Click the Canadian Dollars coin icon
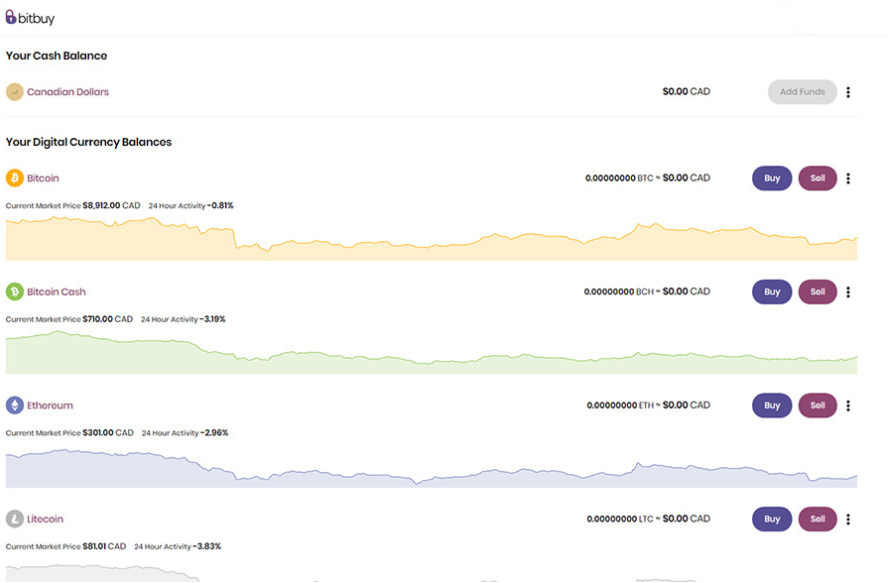Screen dimensions: 891x583 (15, 91)
